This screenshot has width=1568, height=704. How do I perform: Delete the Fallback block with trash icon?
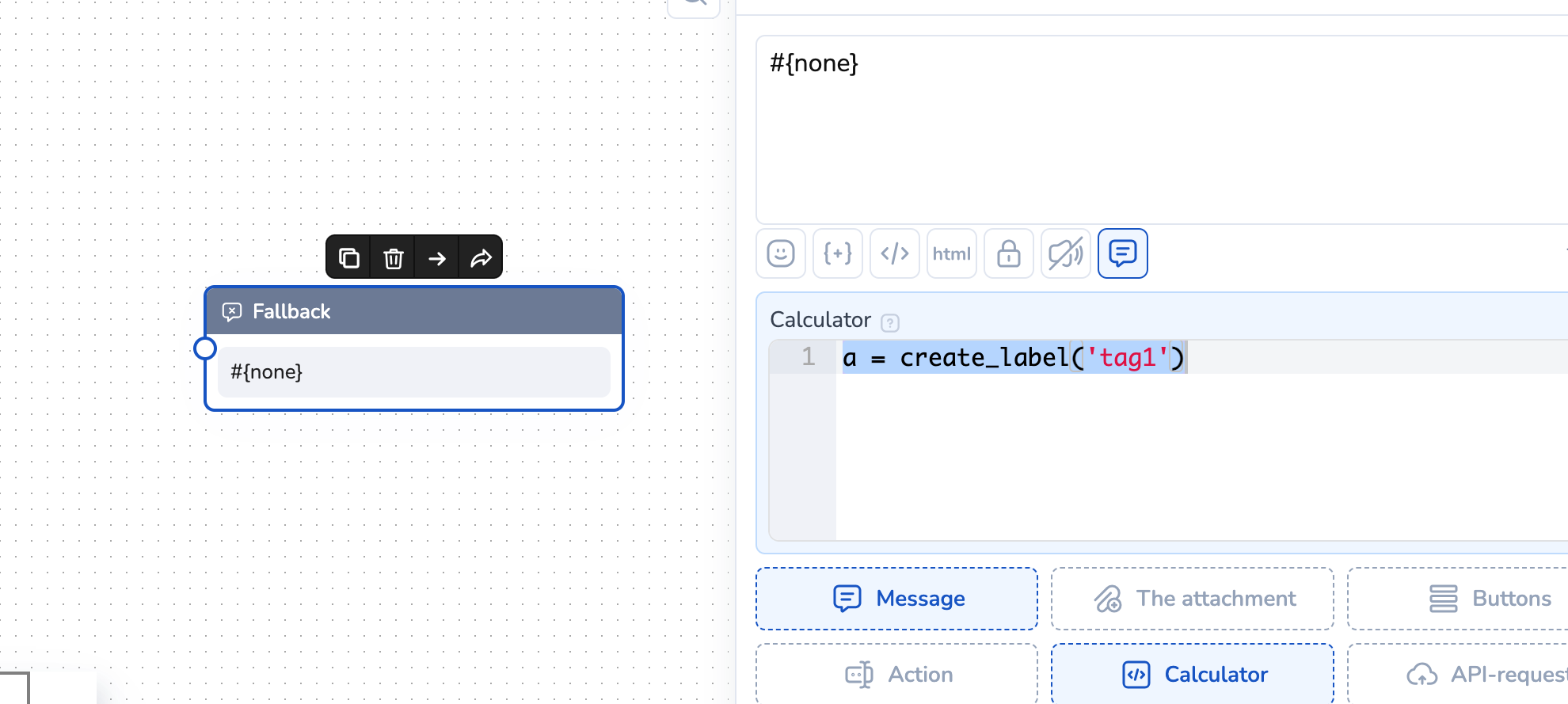coord(394,257)
